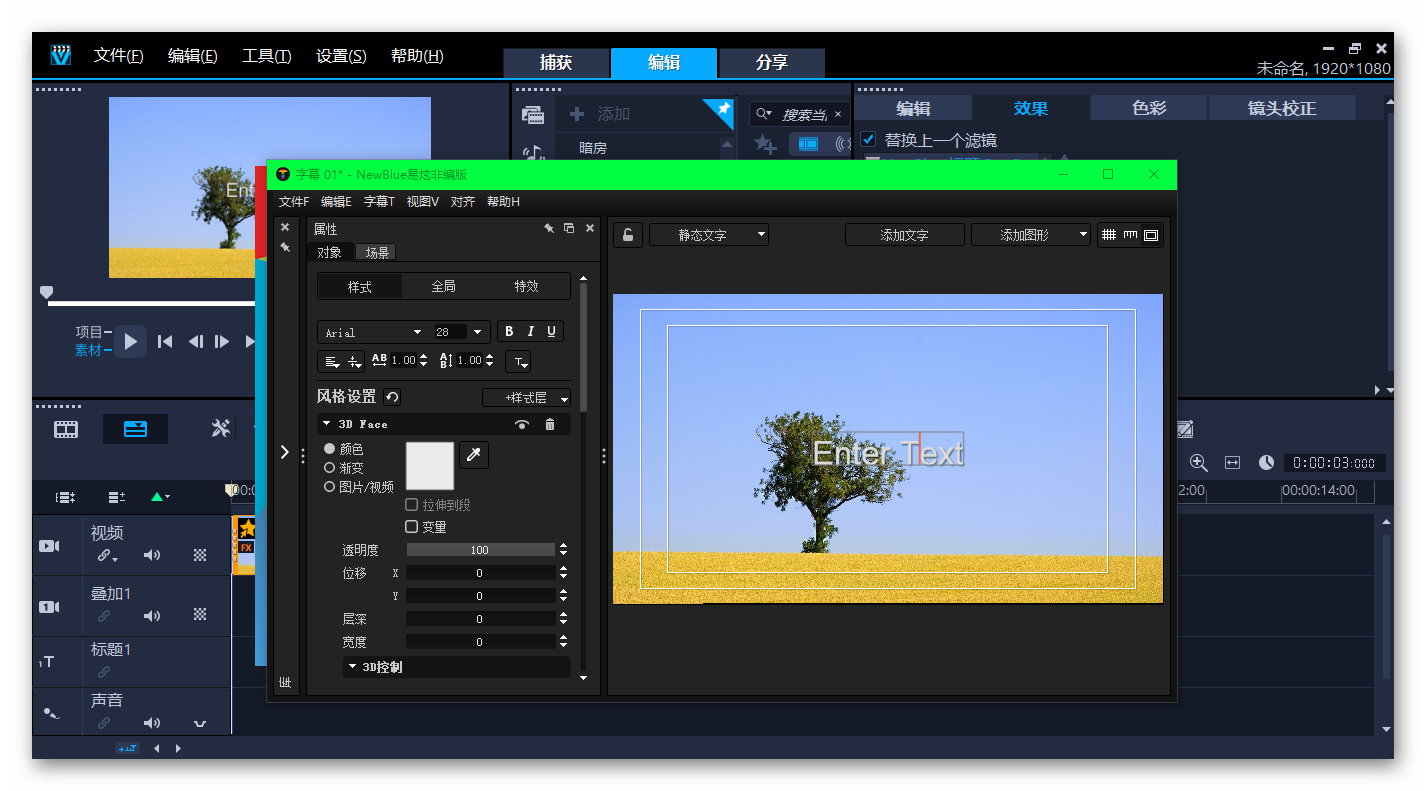This screenshot has width=1426, height=791.
Task: Expand the 3D控制 section
Action: (x=353, y=667)
